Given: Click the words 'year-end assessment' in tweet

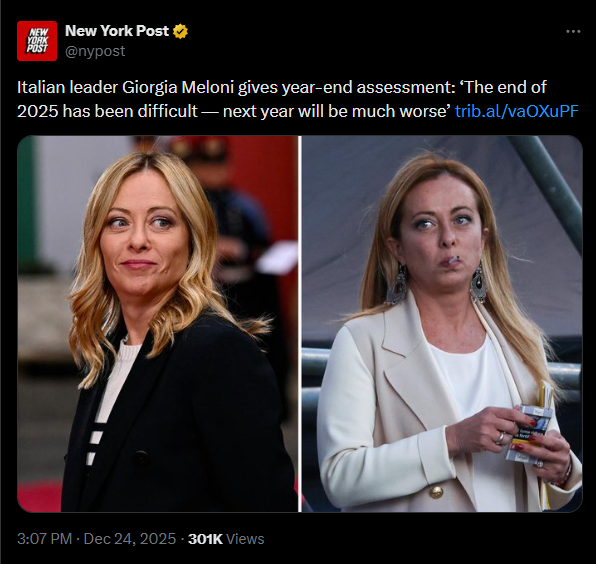Looking at the screenshot, I should click(x=365, y=87).
